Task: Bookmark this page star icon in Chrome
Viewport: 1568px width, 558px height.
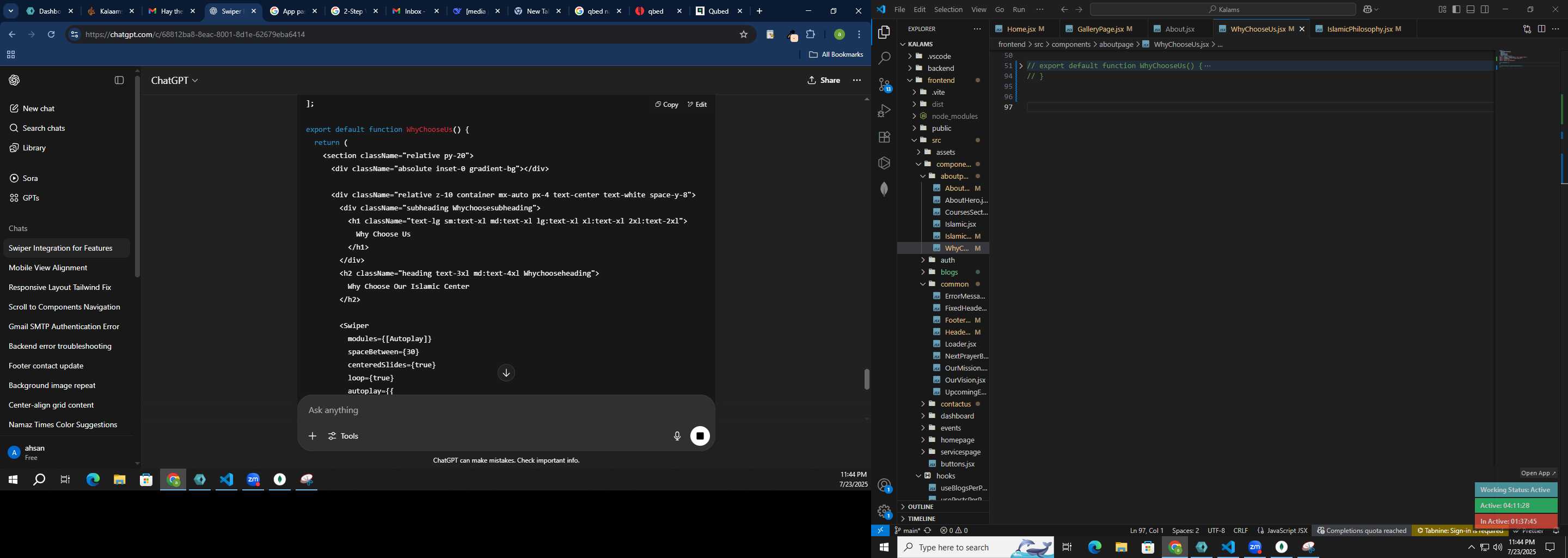Action: [x=743, y=35]
